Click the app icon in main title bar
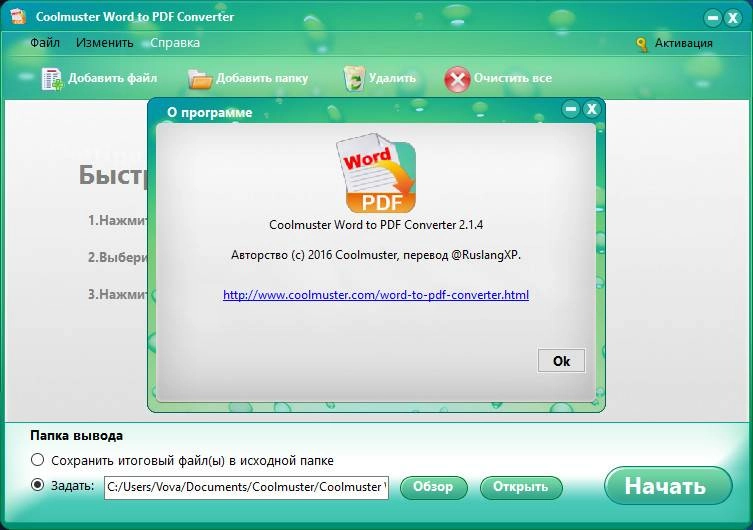 pyautogui.click(x=18, y=16)
